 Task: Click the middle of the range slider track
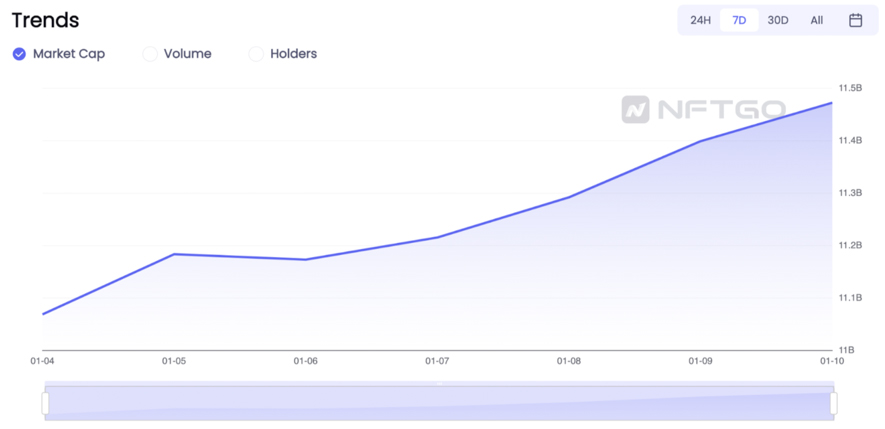tap(439, 403)
